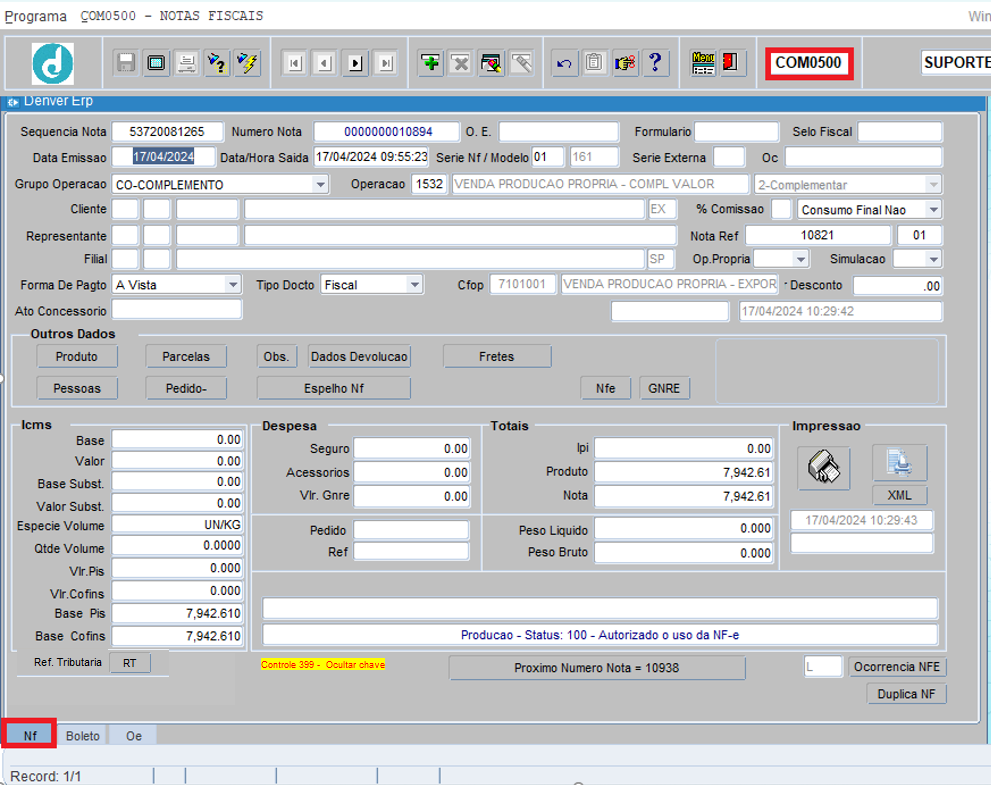Open the Forma De Pagto dropdown
The width and height of the screenshot is (991, 785).
coord(233,284)
